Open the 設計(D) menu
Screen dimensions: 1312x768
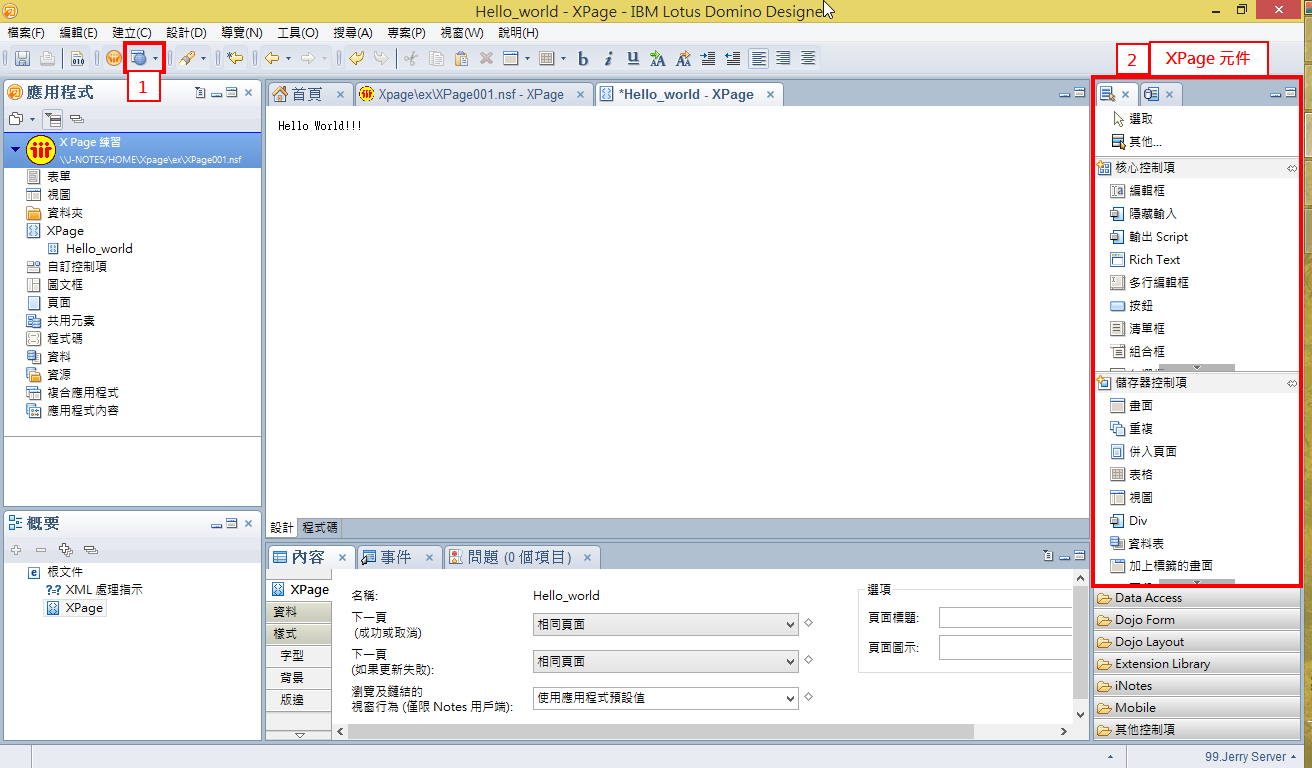(x=186, y=33)
